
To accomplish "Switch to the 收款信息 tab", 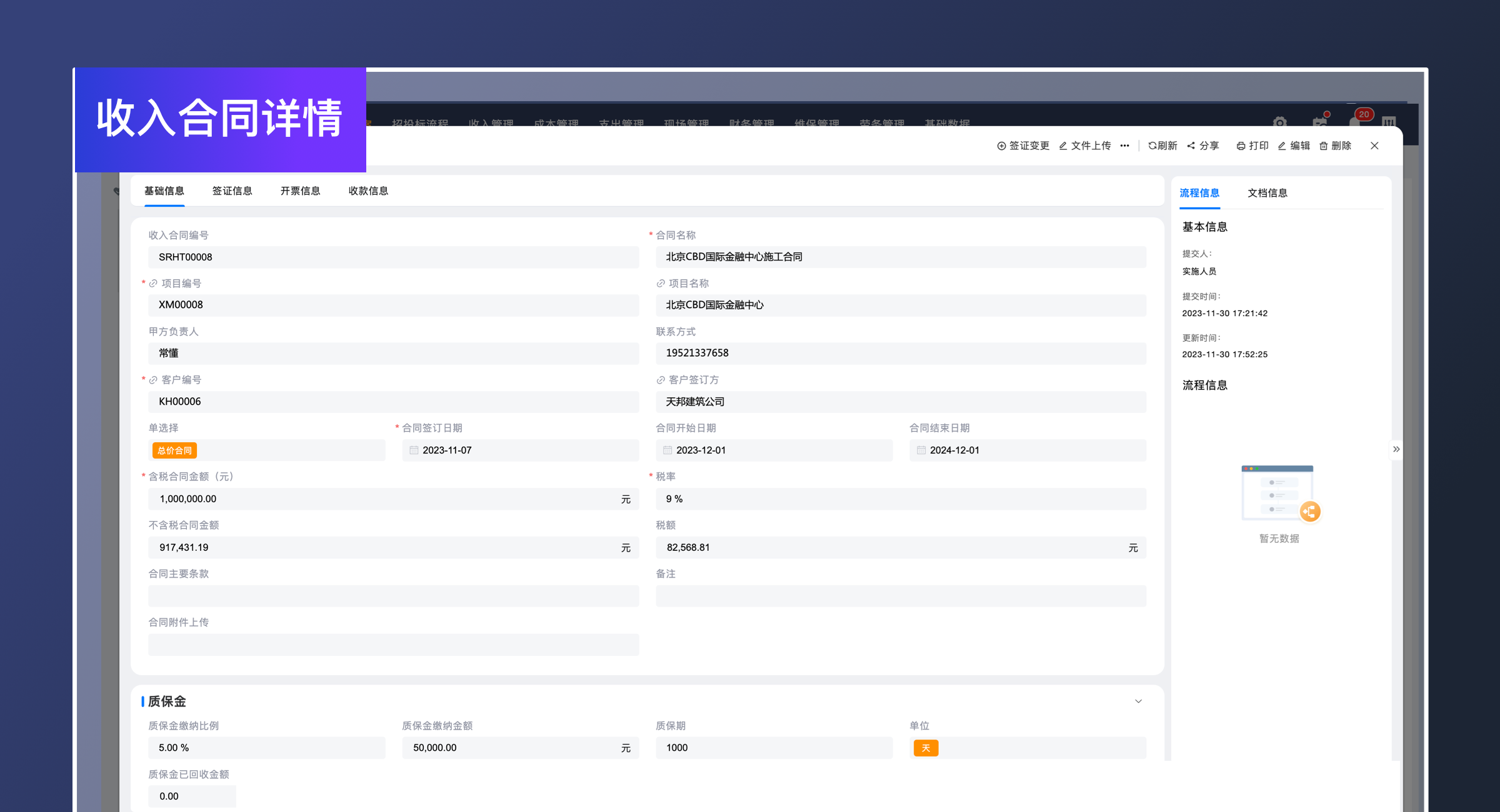I will click(x=368, y=191).
